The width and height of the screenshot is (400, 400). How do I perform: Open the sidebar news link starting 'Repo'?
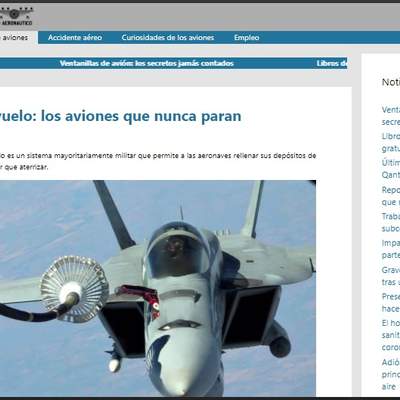391,196
